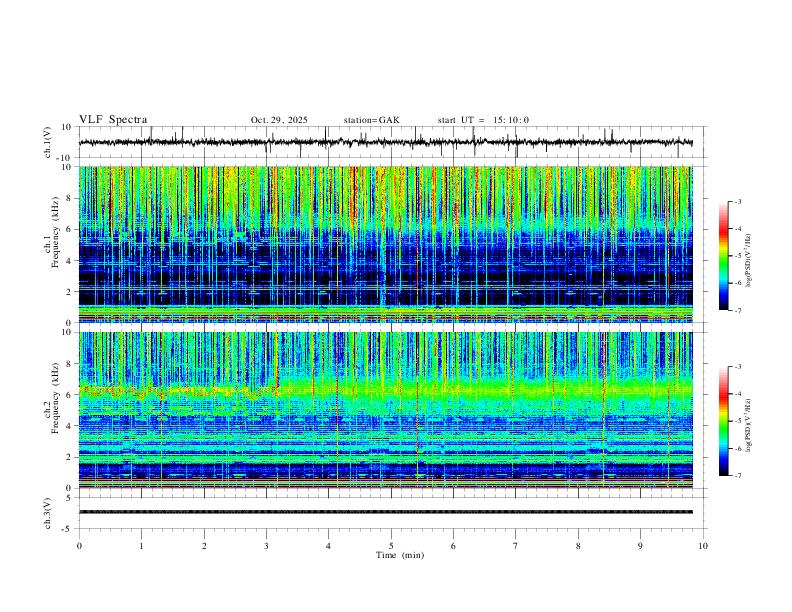The image size is (792, 612).
Task: Click the ch.3(V) flat trace line
Action: (x=386, y=512)
